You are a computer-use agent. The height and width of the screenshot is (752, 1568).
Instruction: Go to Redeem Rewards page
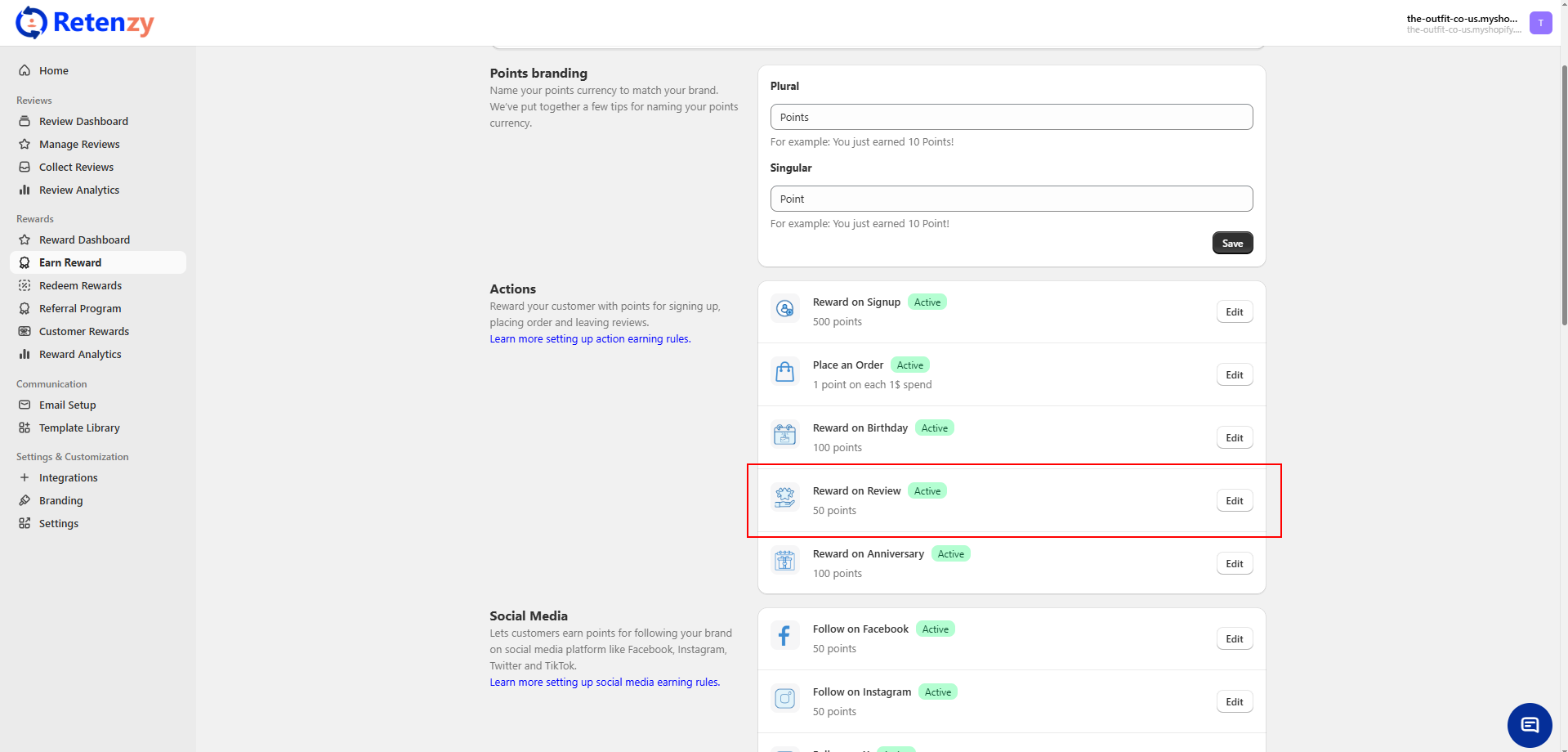coord(80,286)
